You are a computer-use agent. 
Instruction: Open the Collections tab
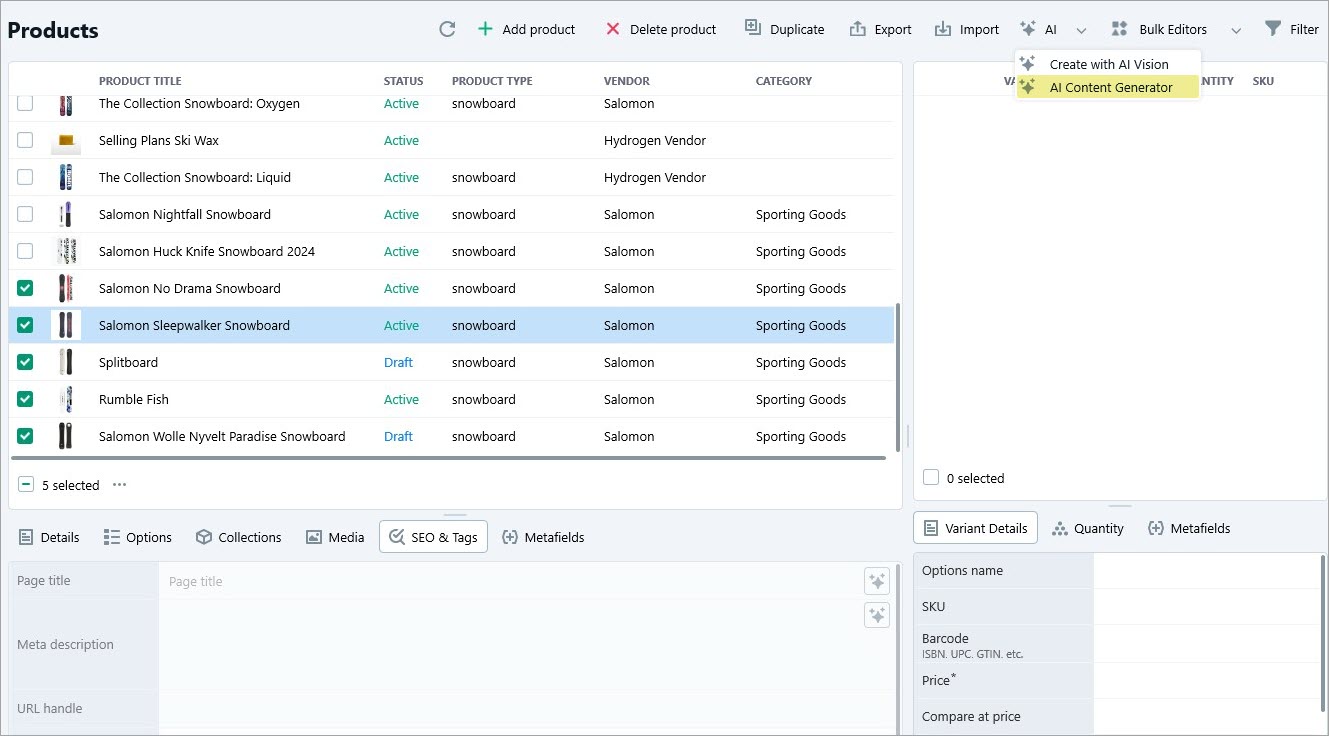click(238, 537)
